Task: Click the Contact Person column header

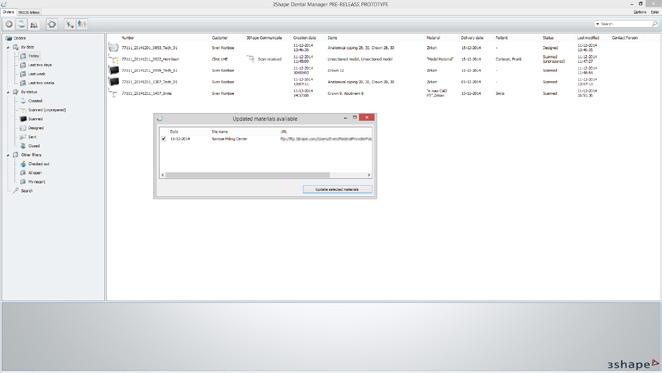Action: coord(625,38)
